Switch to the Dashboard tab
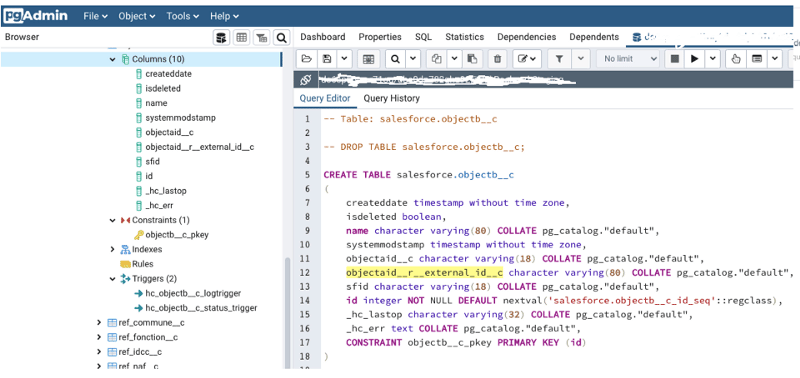This screenshot has width=800, height=378. click(x=322, y=37)
